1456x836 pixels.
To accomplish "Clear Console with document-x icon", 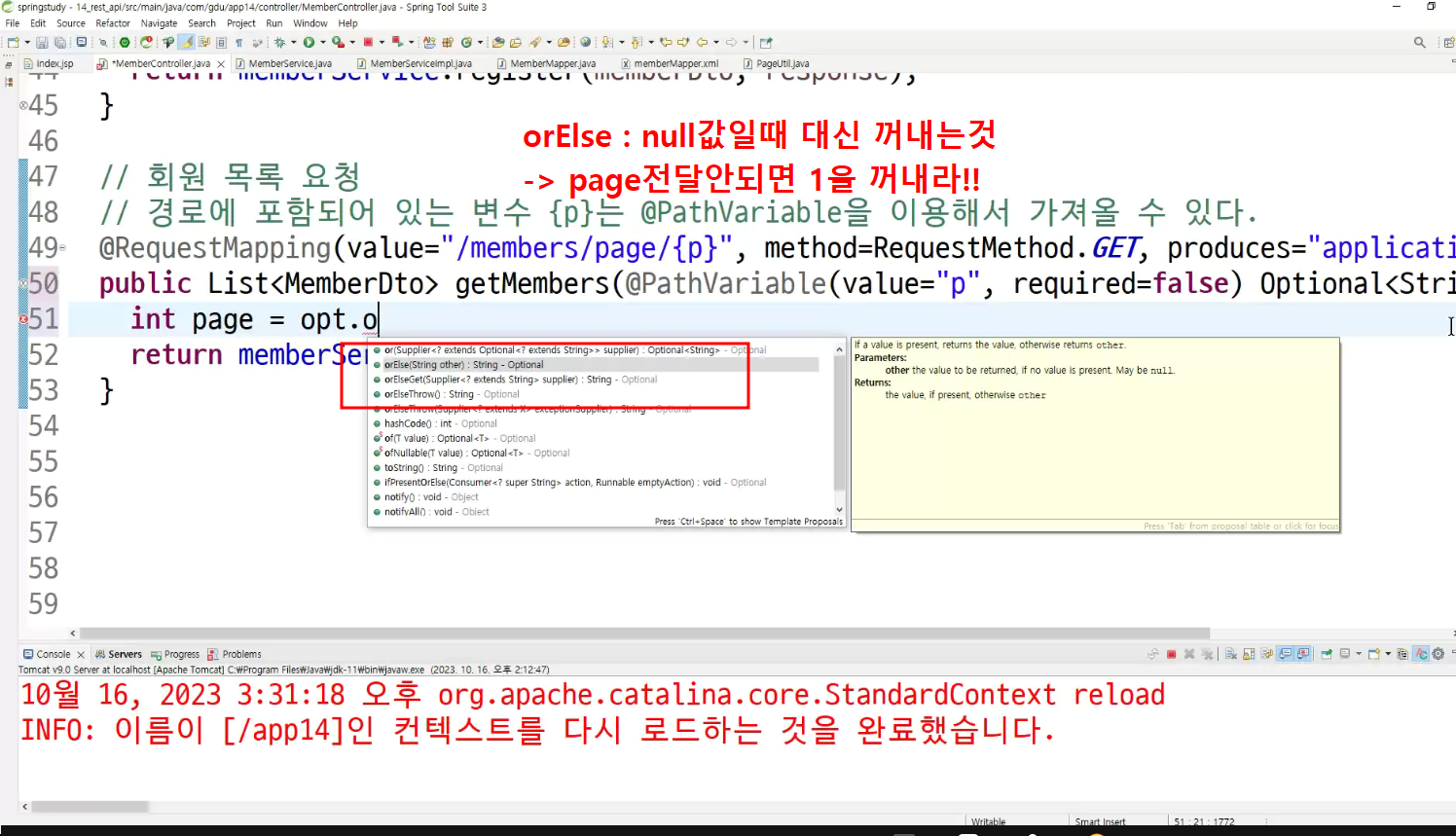I will (1231, 654).
